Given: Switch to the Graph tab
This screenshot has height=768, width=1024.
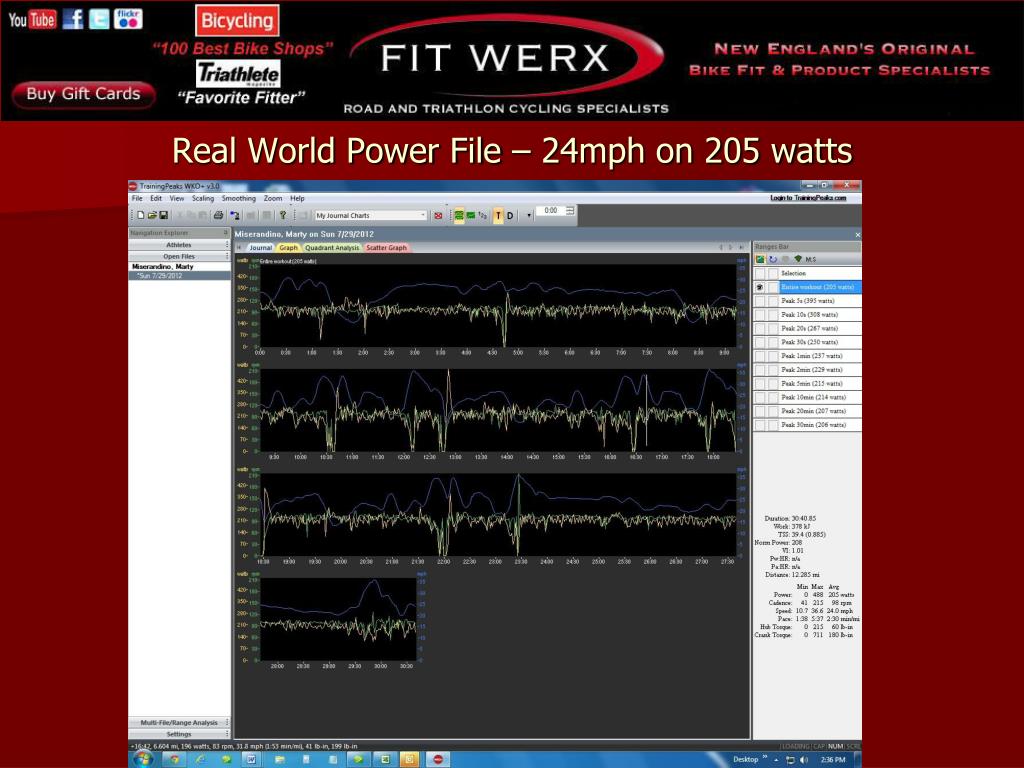Looking at the screenshot, I should pos(288,248).
